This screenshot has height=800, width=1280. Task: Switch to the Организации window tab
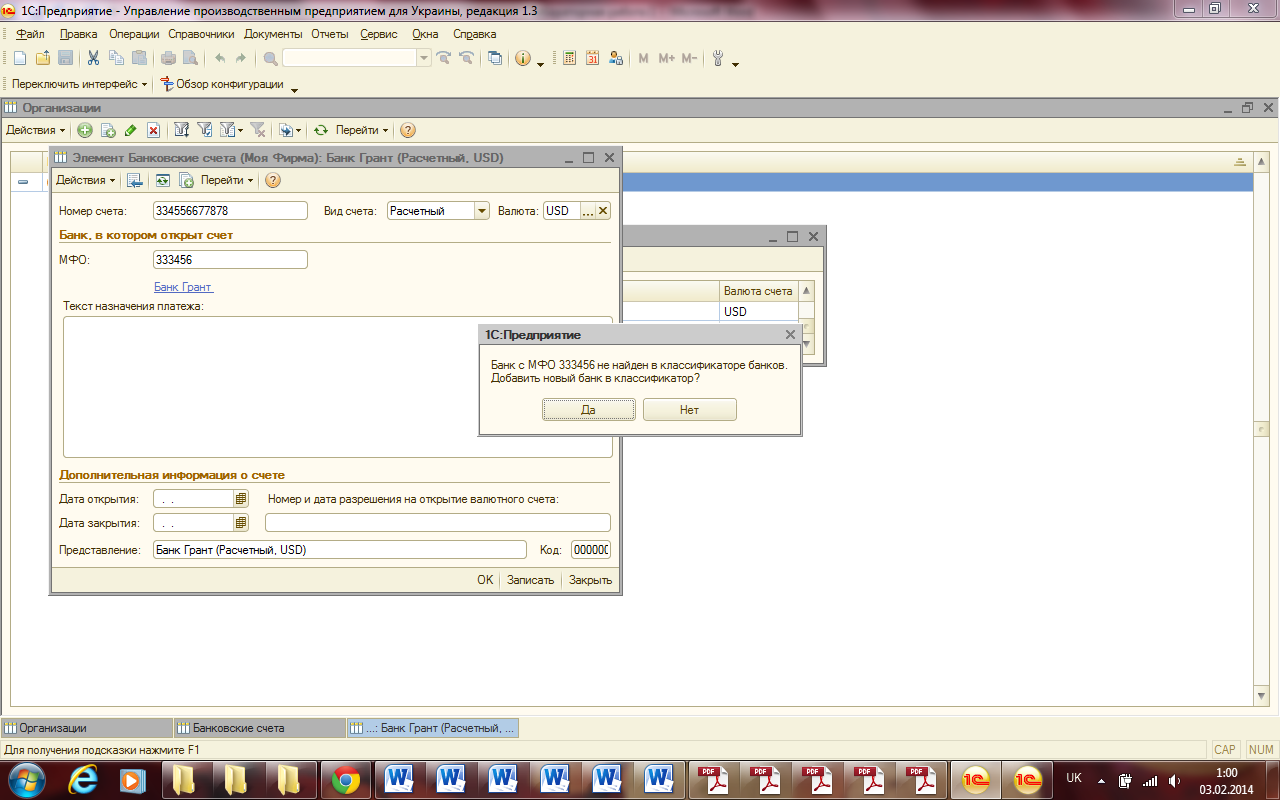click(87, 728)
